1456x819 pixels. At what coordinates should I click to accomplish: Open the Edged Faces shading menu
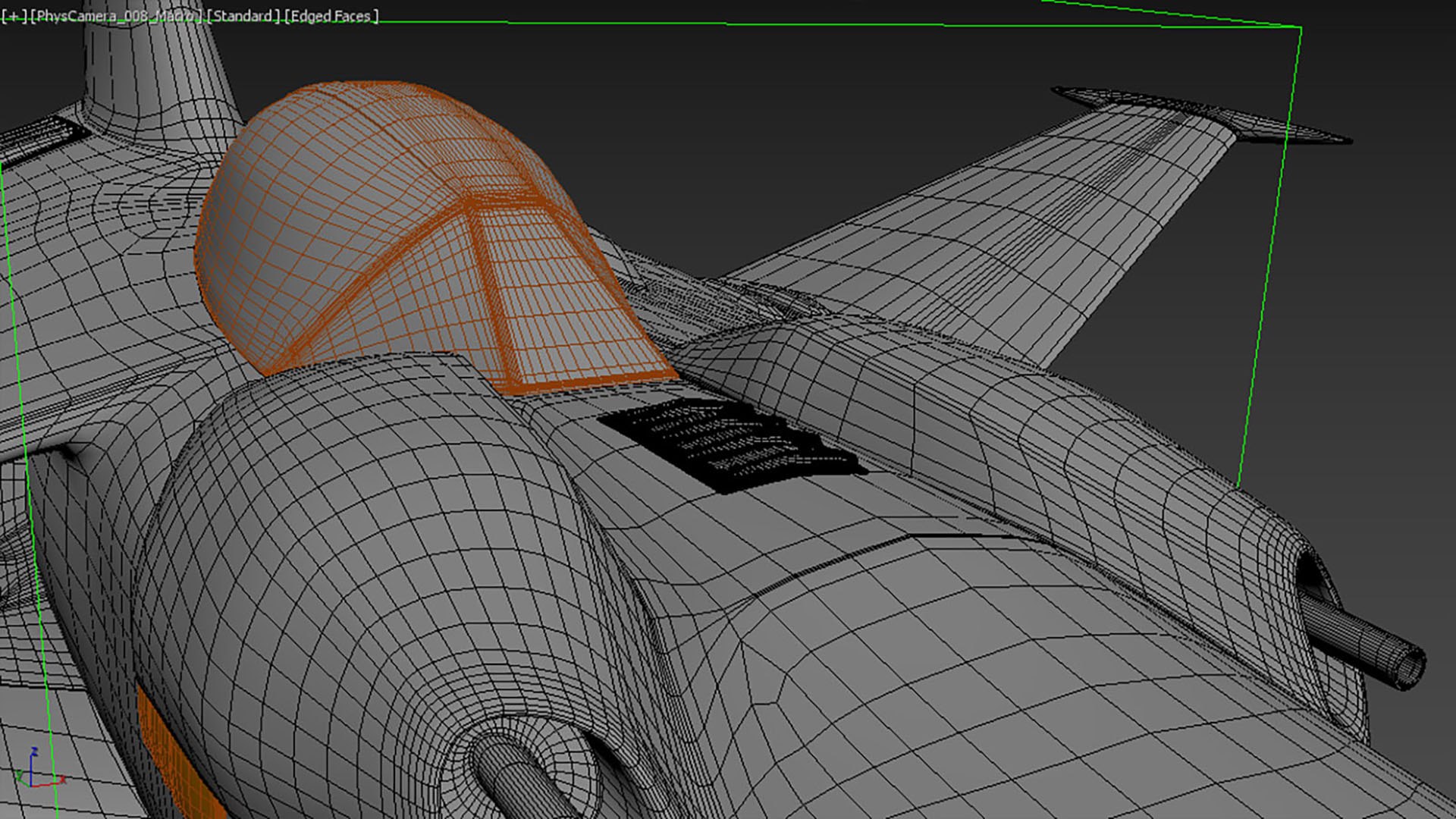click(331, 16)
